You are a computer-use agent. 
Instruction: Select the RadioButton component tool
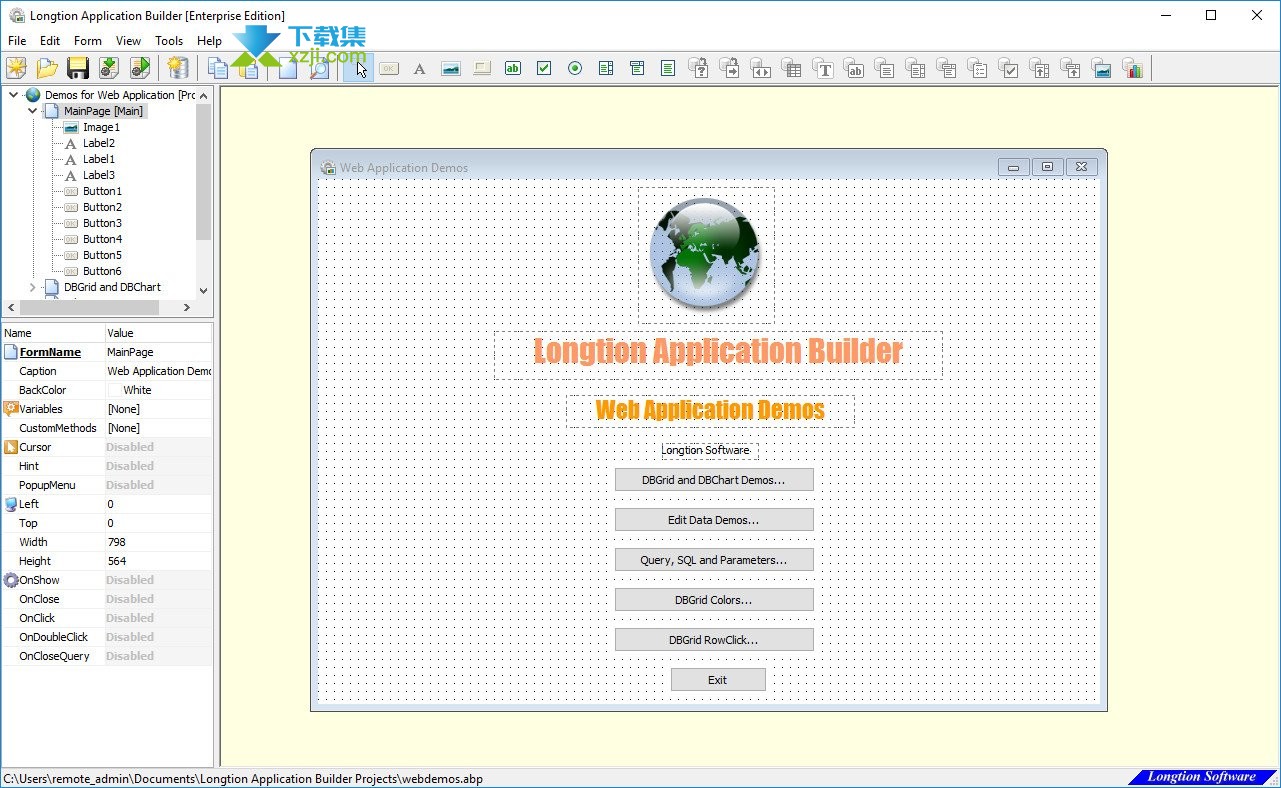pos(575,68)
